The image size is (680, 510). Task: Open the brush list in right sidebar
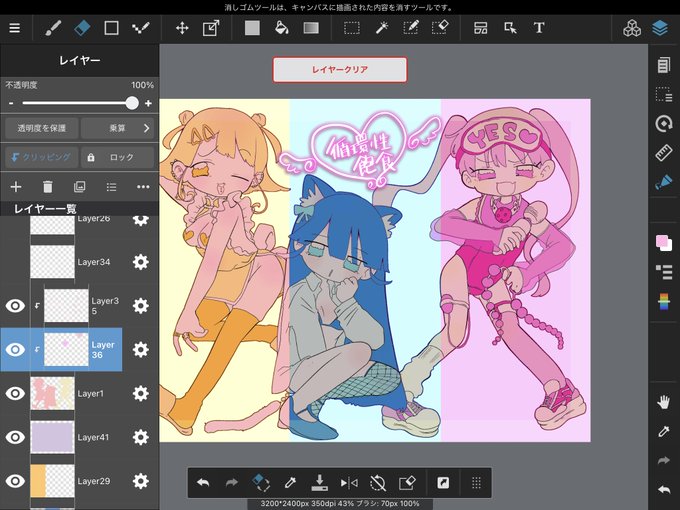tap(664, 272)
